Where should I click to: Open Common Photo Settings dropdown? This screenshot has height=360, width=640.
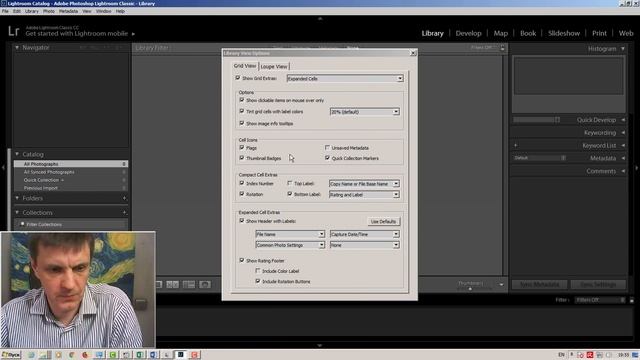tap(290, 245)
